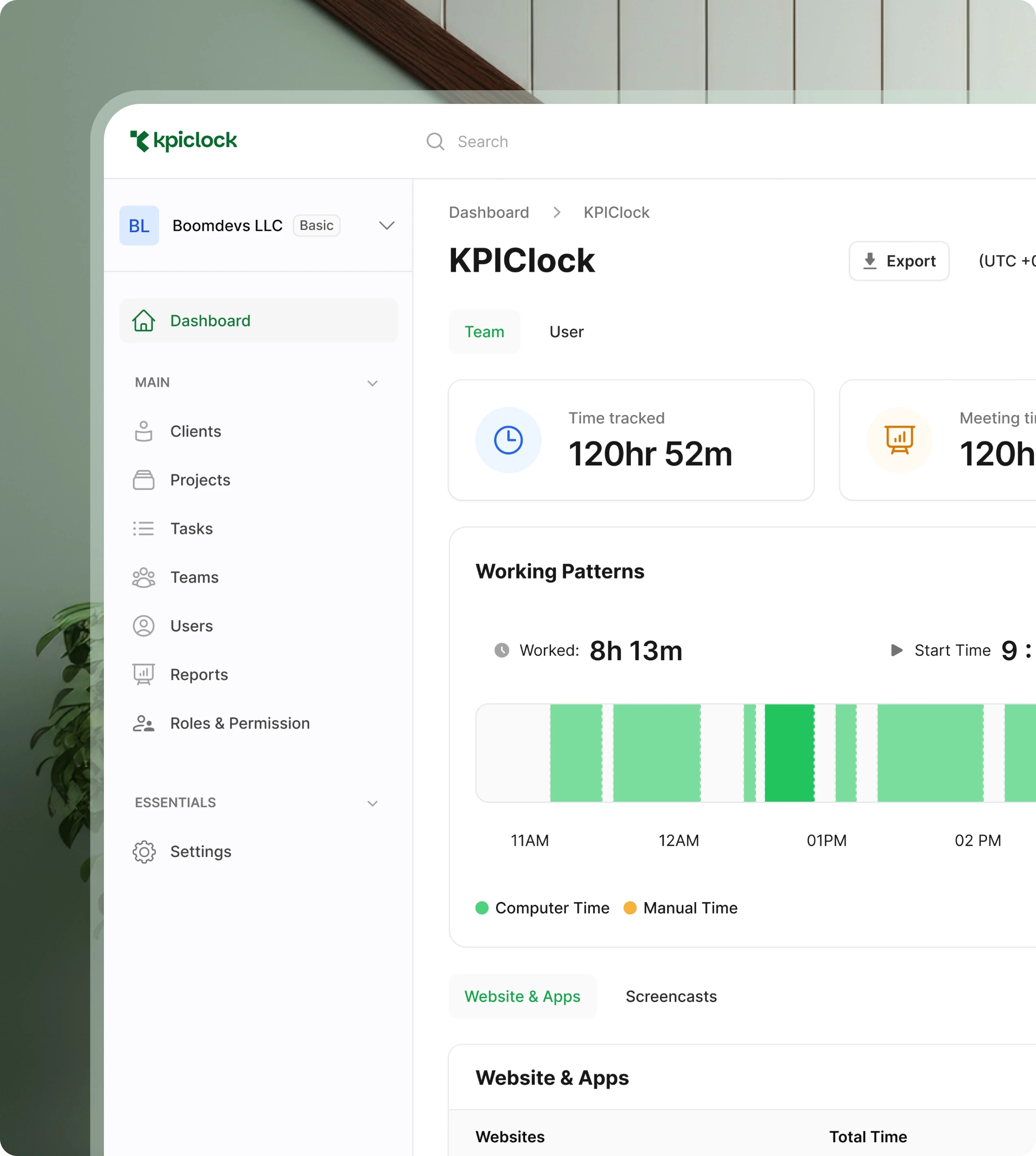Click the Start Time play icon
Image resolution: width=1036 pixels, height=1156 pixels.
click(896, 650)
